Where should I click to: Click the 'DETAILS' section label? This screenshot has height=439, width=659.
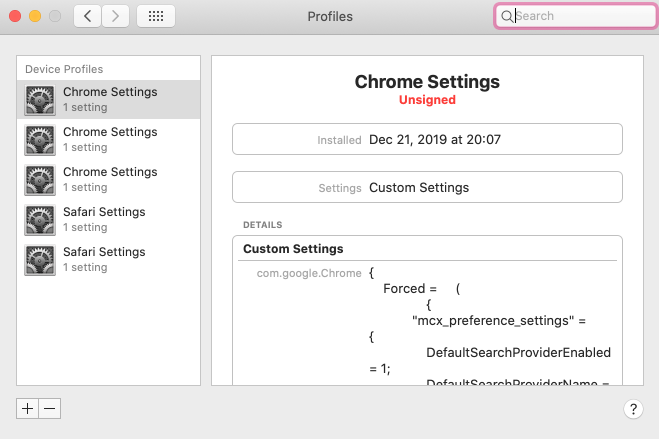tap(263, 225)
